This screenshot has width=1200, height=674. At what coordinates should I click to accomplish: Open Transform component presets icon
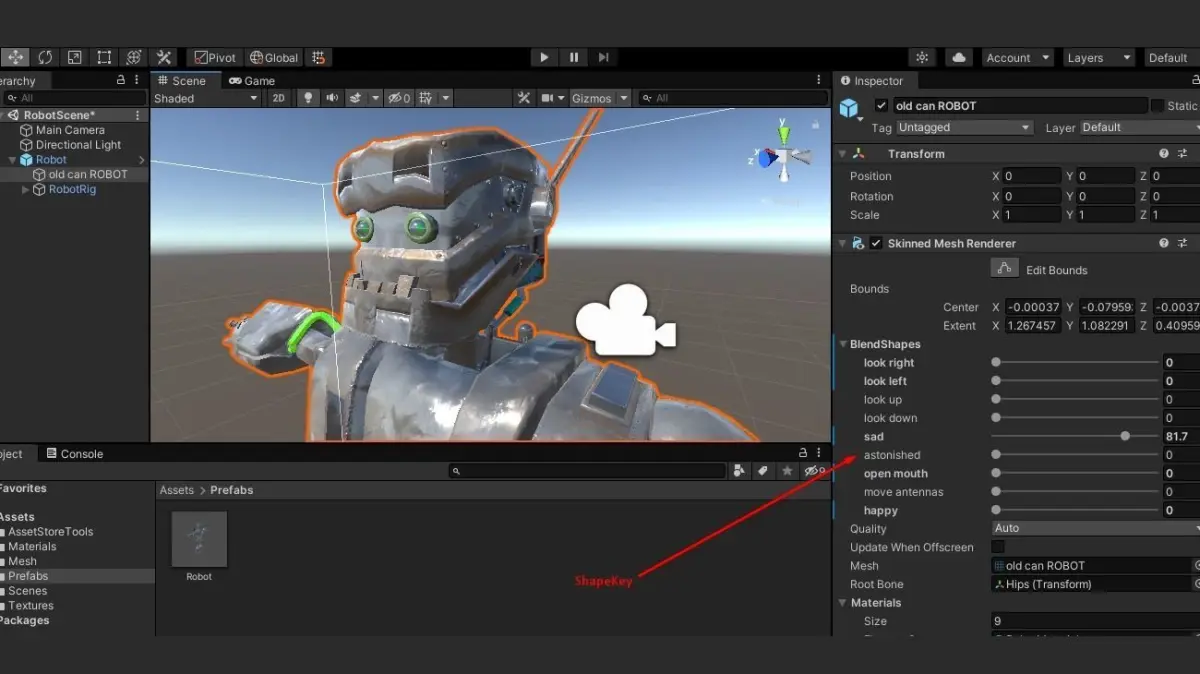(x=1182, y=154)
